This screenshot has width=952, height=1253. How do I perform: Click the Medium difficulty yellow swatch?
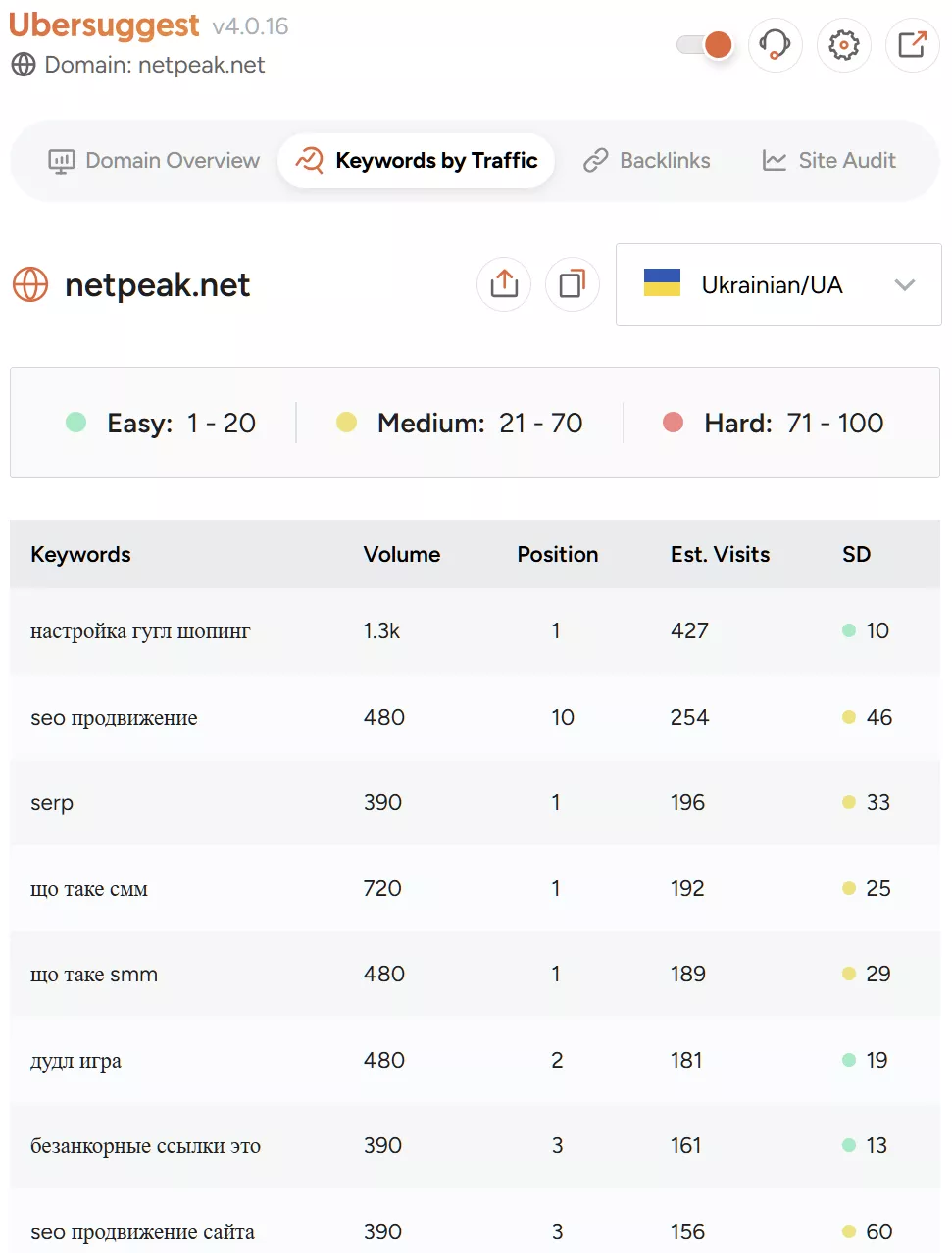tap(346, 423)
